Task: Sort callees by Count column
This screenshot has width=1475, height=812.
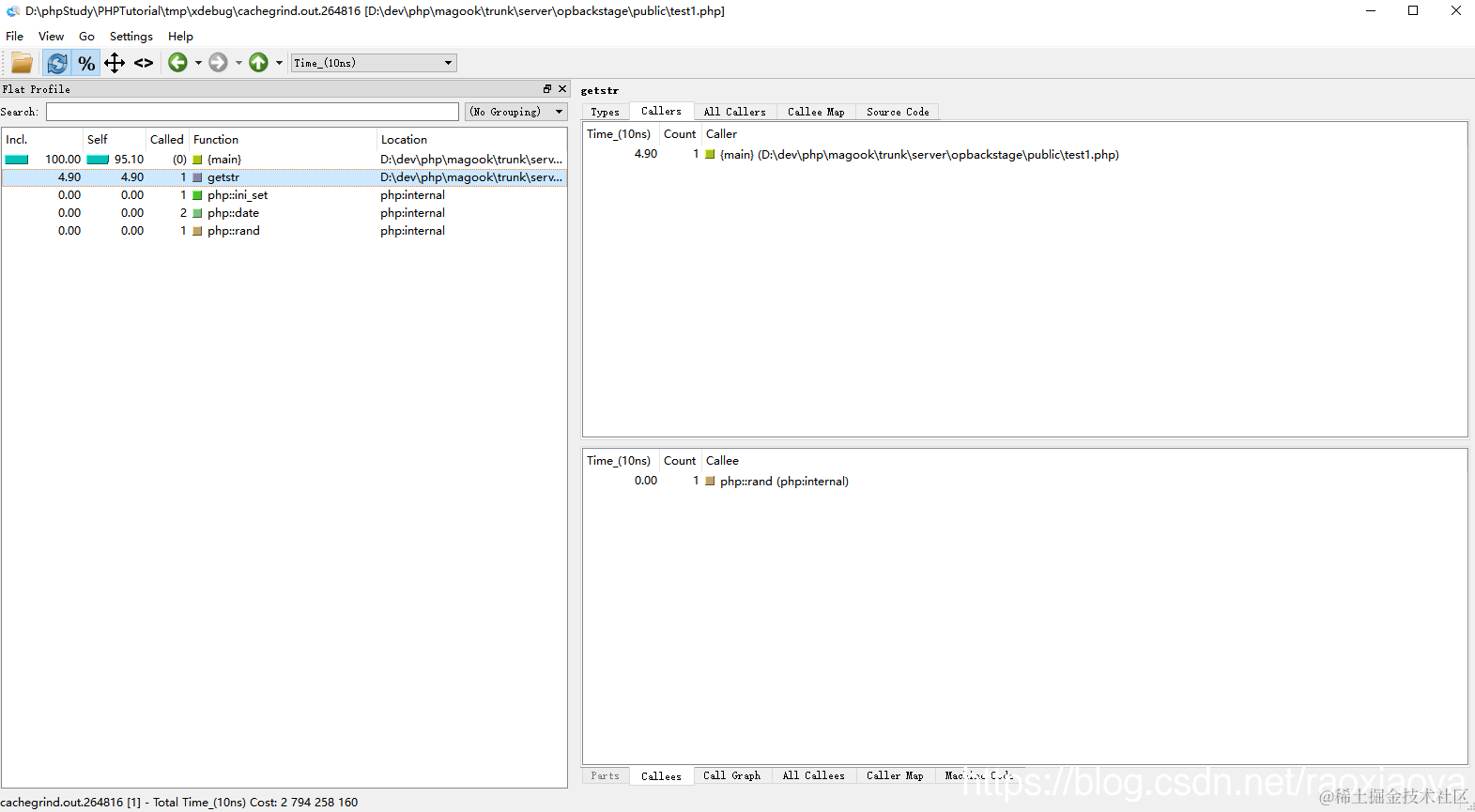Action: 680,461
